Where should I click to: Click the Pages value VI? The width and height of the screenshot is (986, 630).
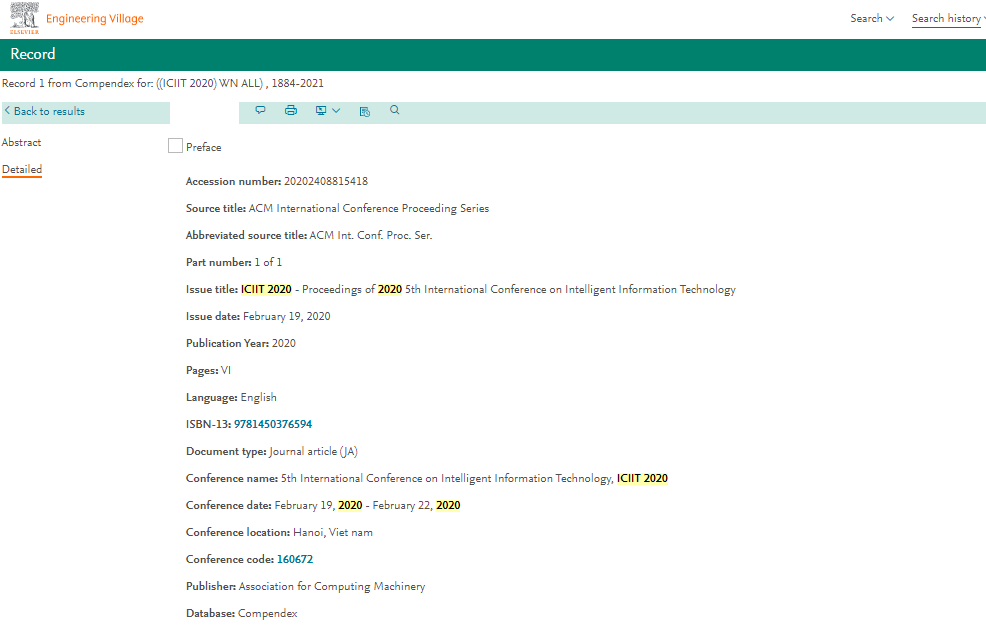click(x=226, y=370)
